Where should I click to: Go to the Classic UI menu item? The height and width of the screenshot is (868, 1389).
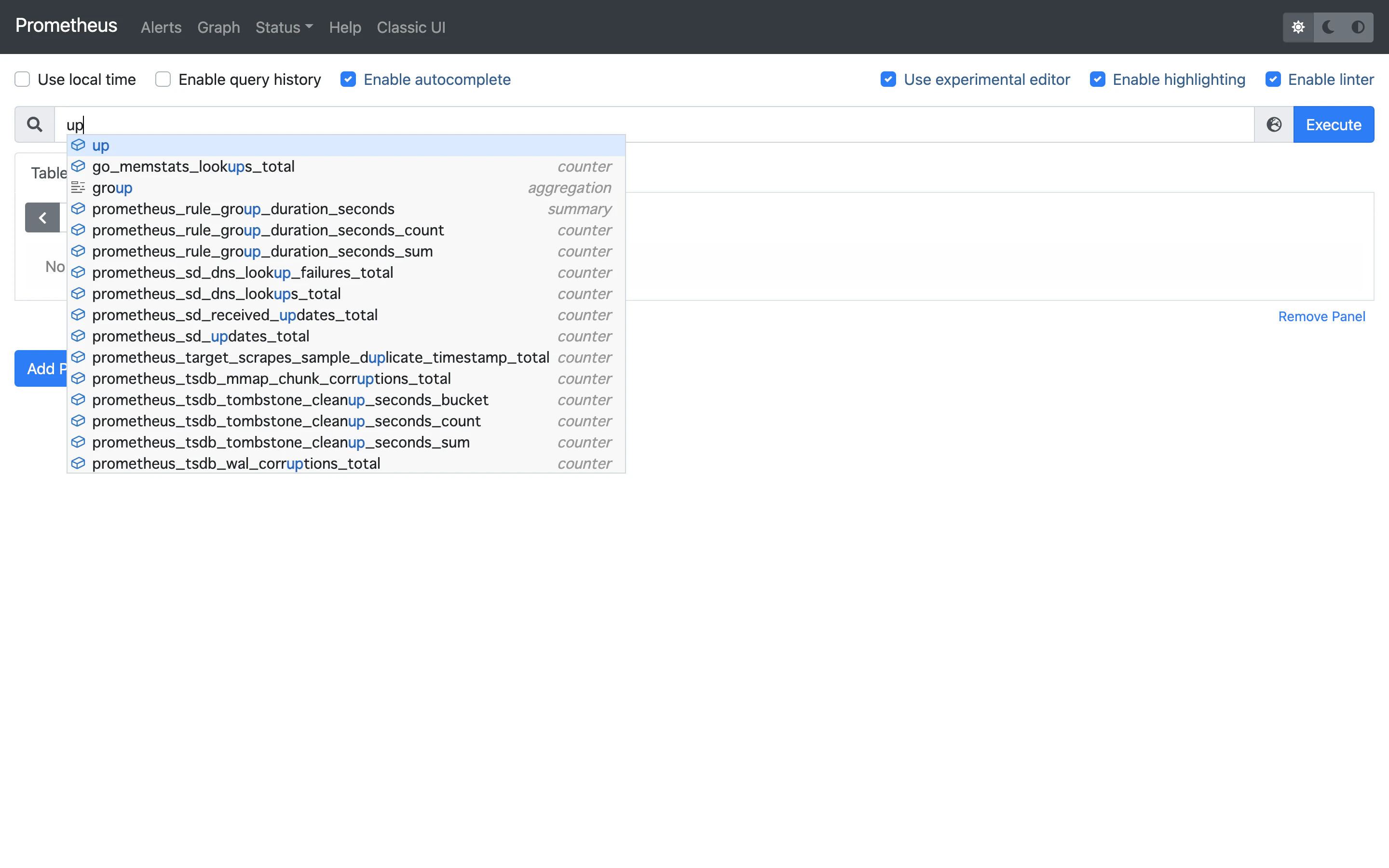411,27
